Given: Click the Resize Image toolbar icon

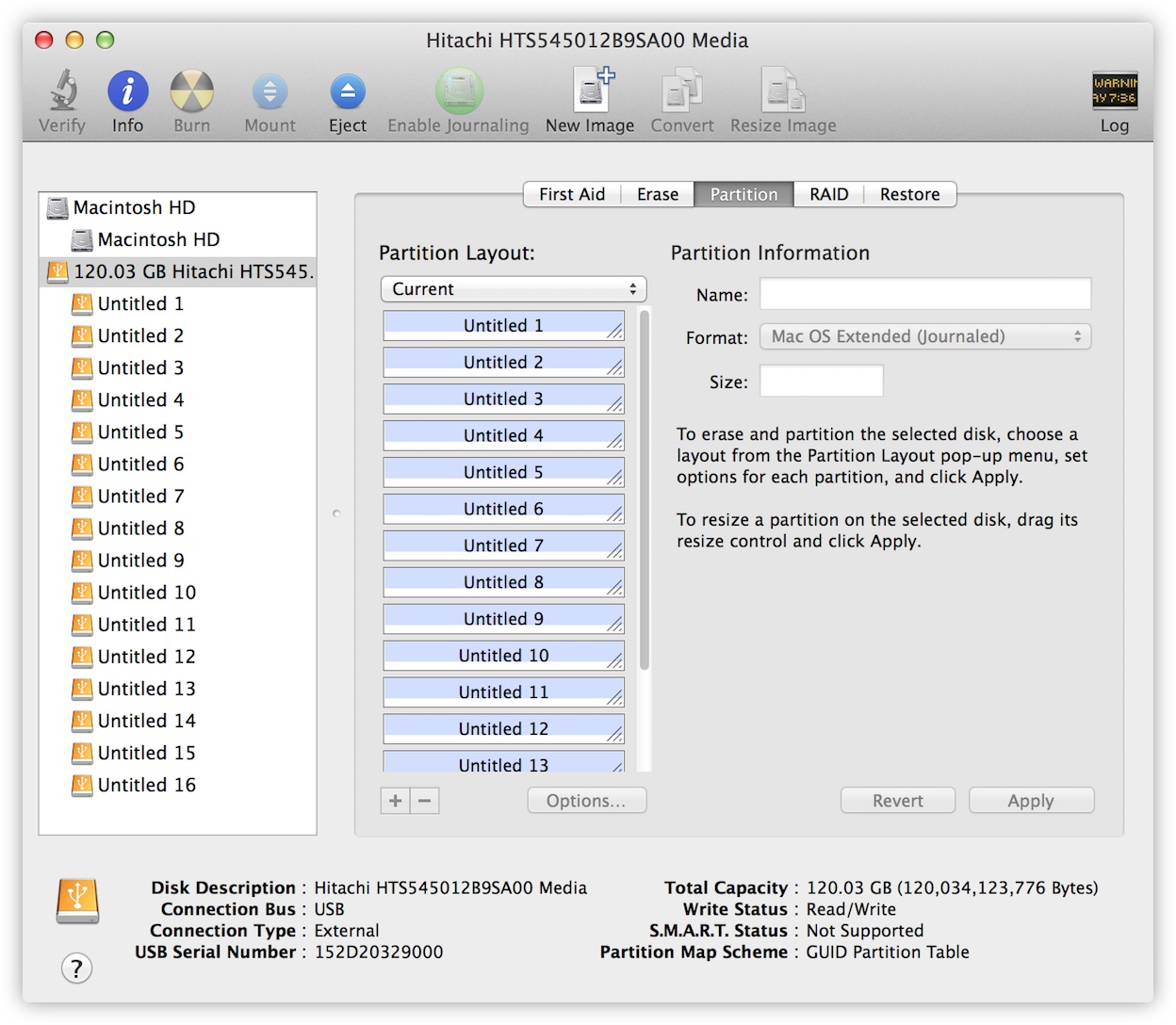Looking at the screenshot, I should [783, 89].
